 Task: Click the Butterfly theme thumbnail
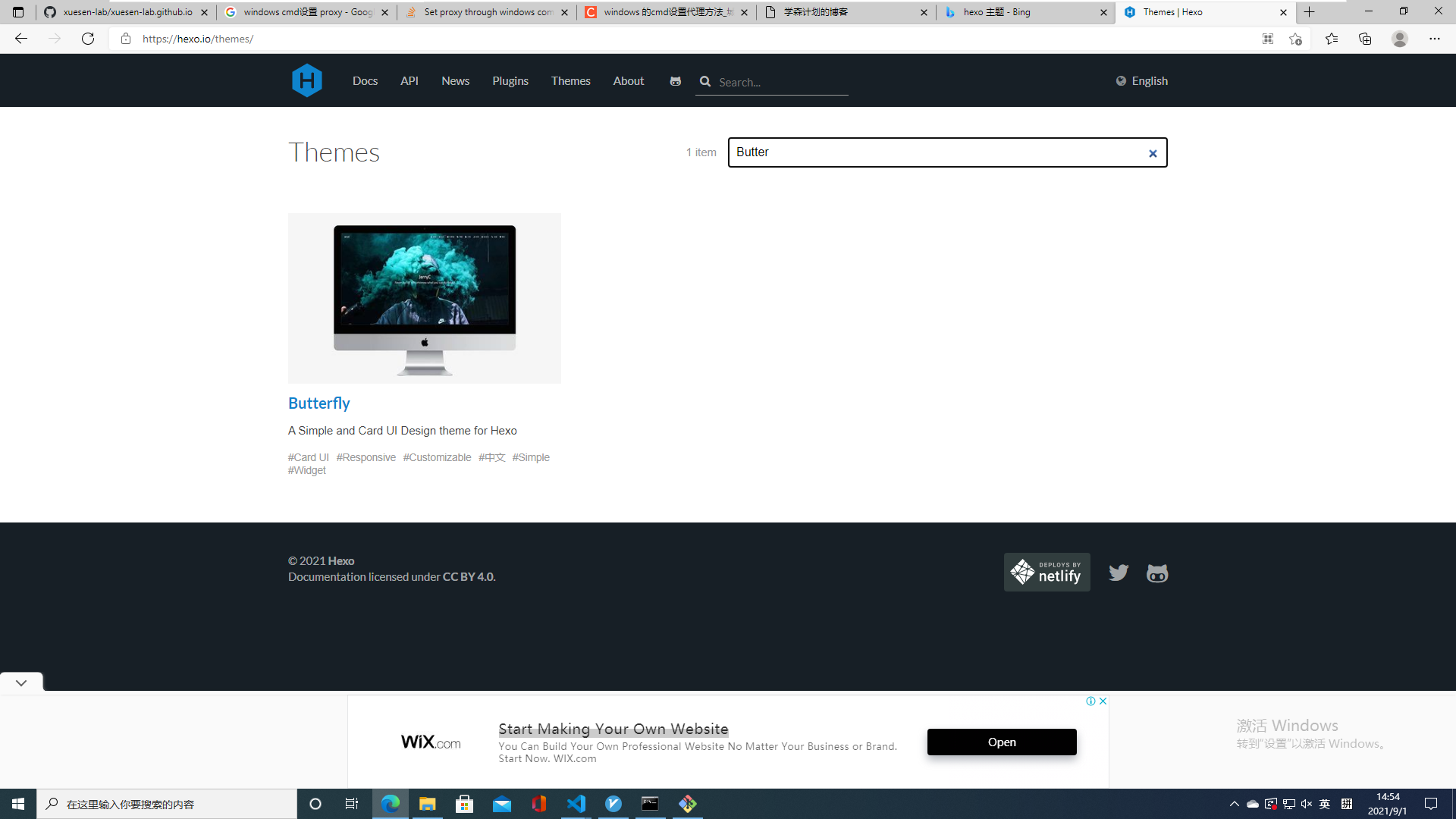[x=425, y=298]
